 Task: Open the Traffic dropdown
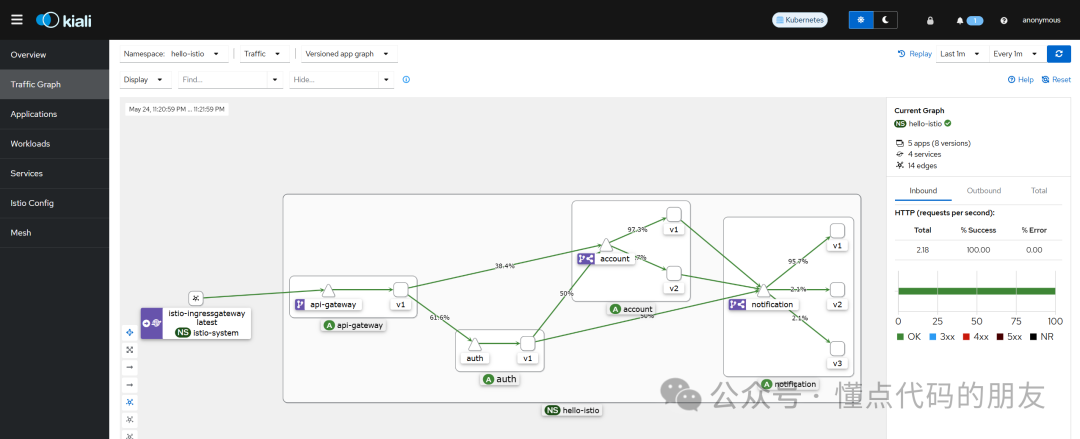[262, 54]
